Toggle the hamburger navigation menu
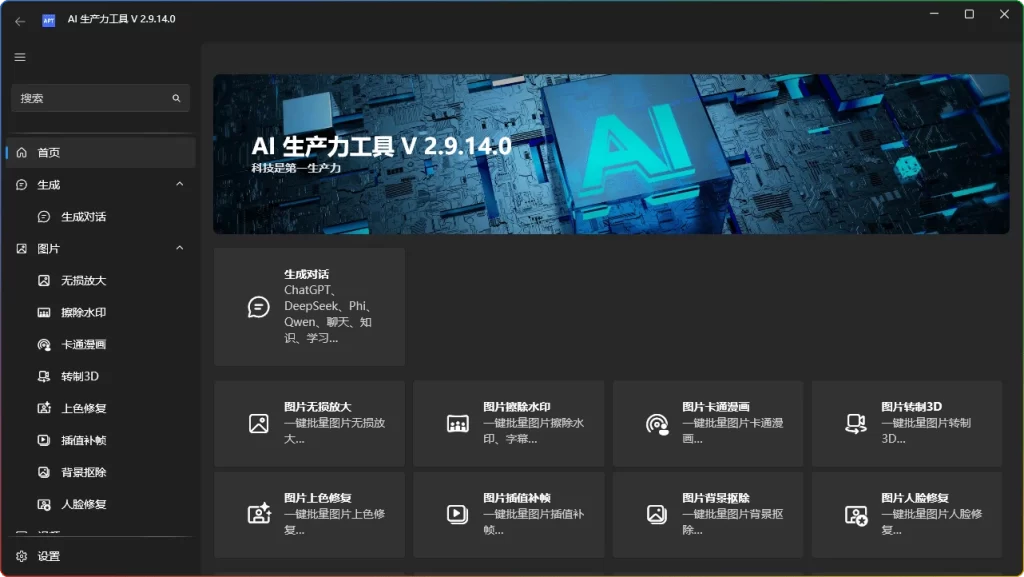This screenshot has width=1024, height=577. (x=20, y=57)
